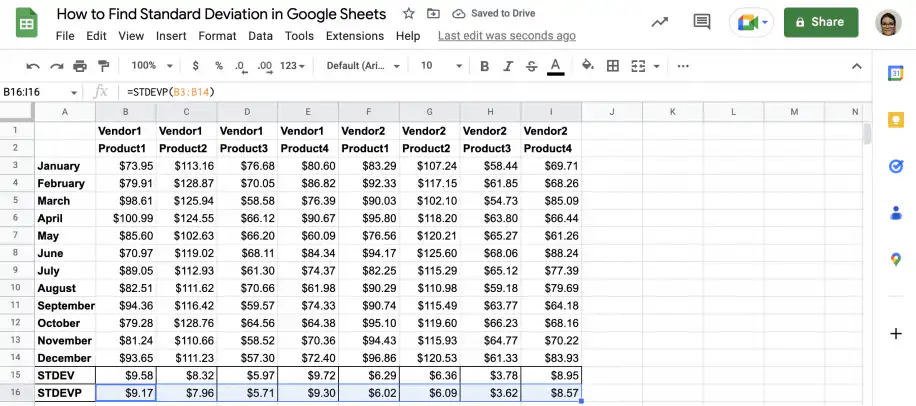Click the document title to rename

click(x=221, y=14)
